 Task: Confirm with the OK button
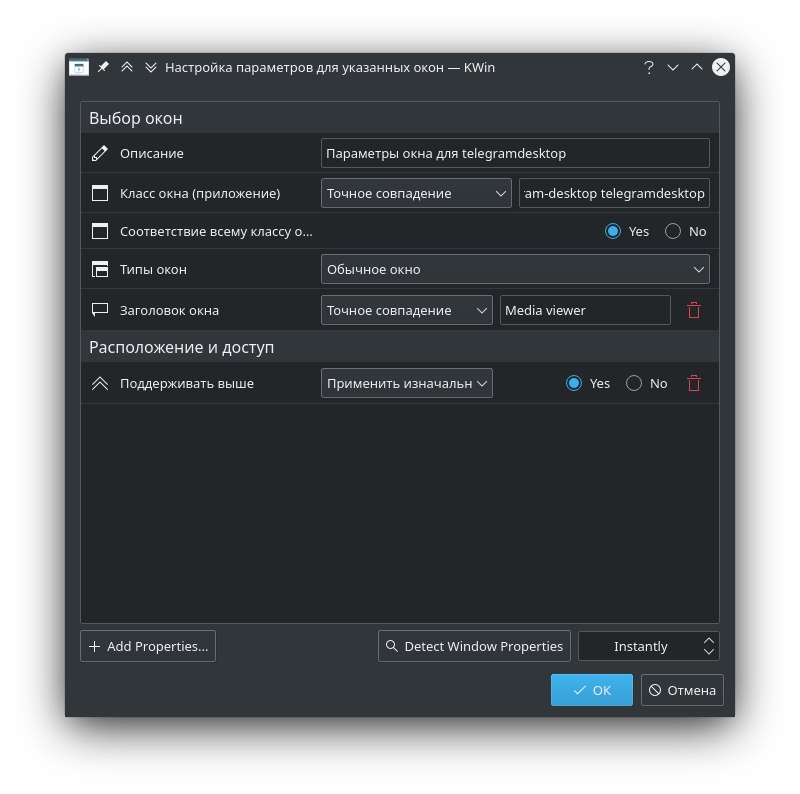tap(592, 690)
